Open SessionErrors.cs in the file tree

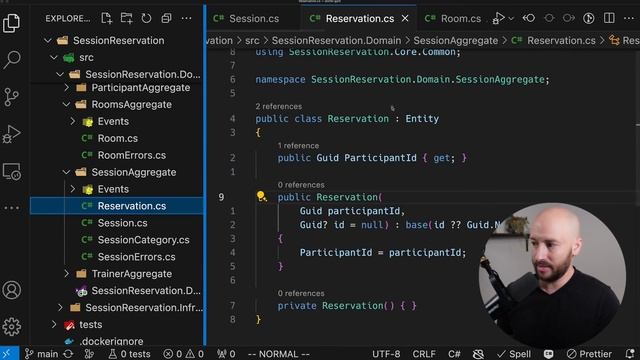tap(136, 257)
